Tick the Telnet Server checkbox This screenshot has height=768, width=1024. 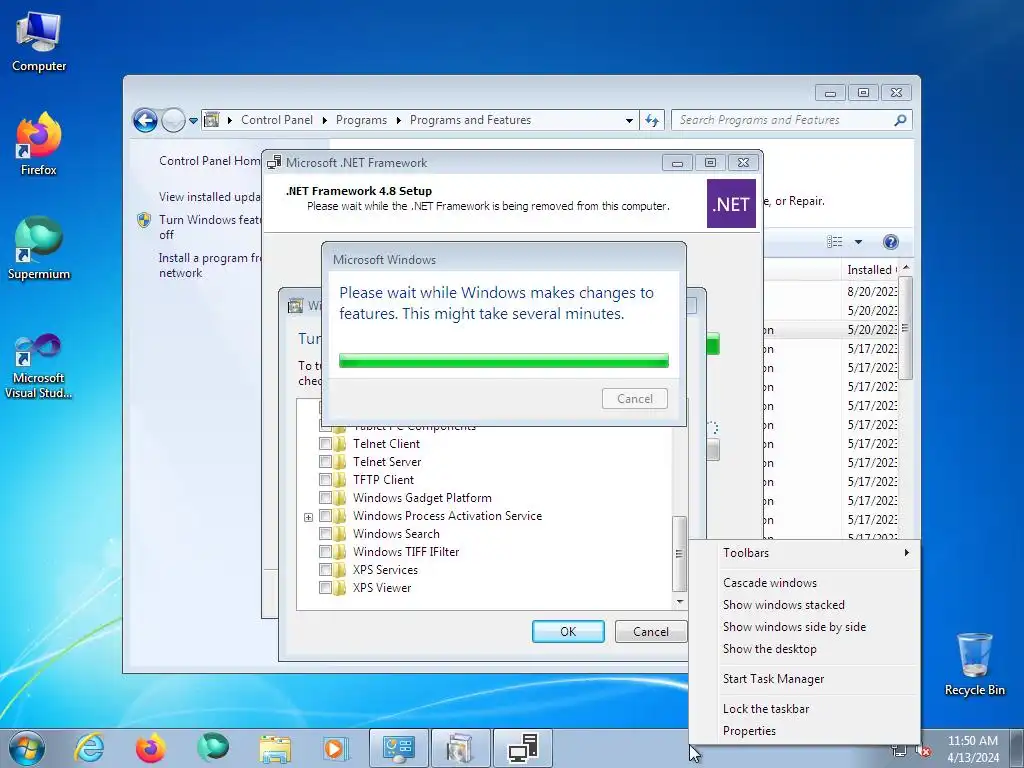pos(325,462)
